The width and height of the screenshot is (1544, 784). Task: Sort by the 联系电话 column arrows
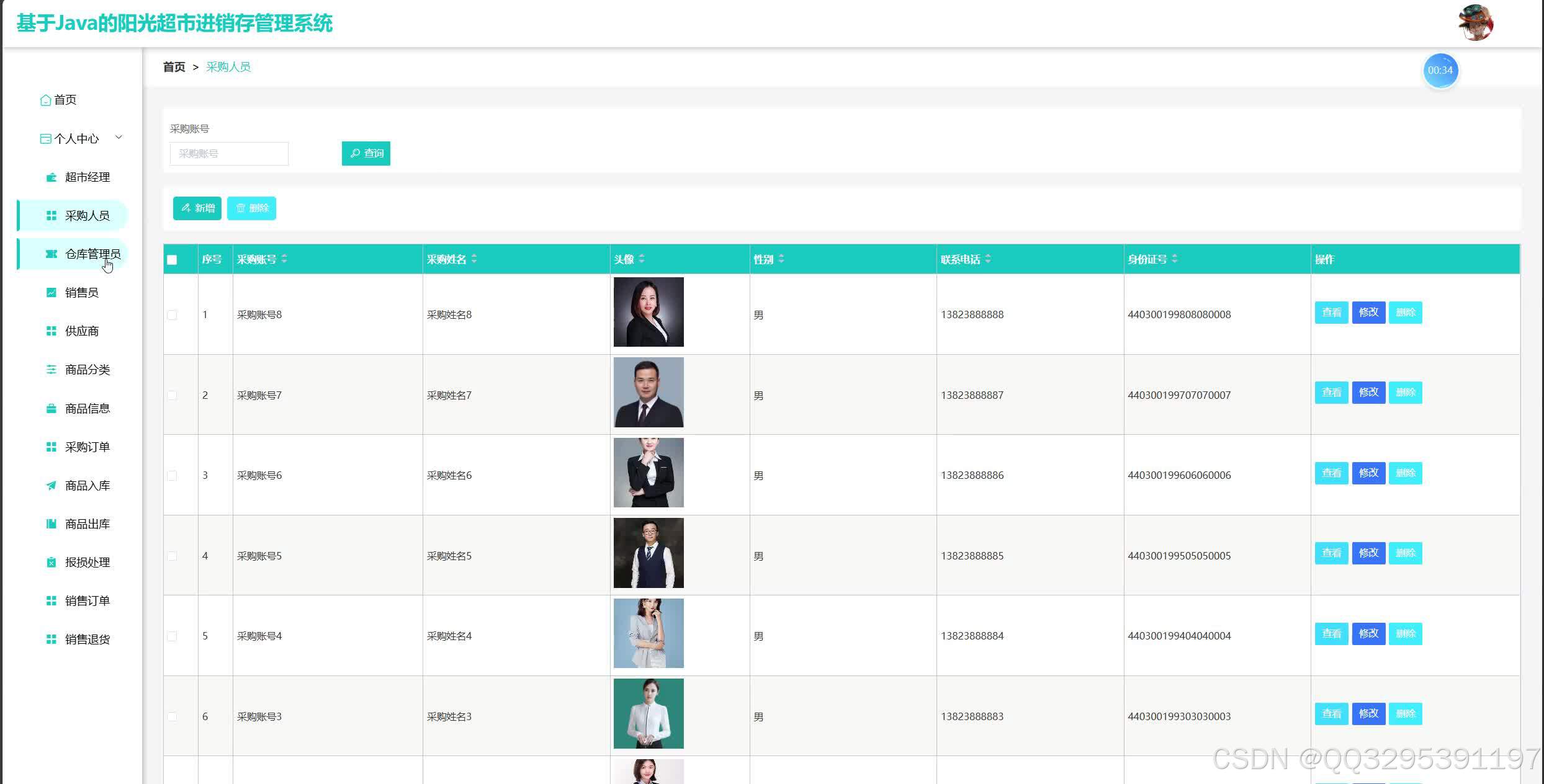click(x=988, y=259)
